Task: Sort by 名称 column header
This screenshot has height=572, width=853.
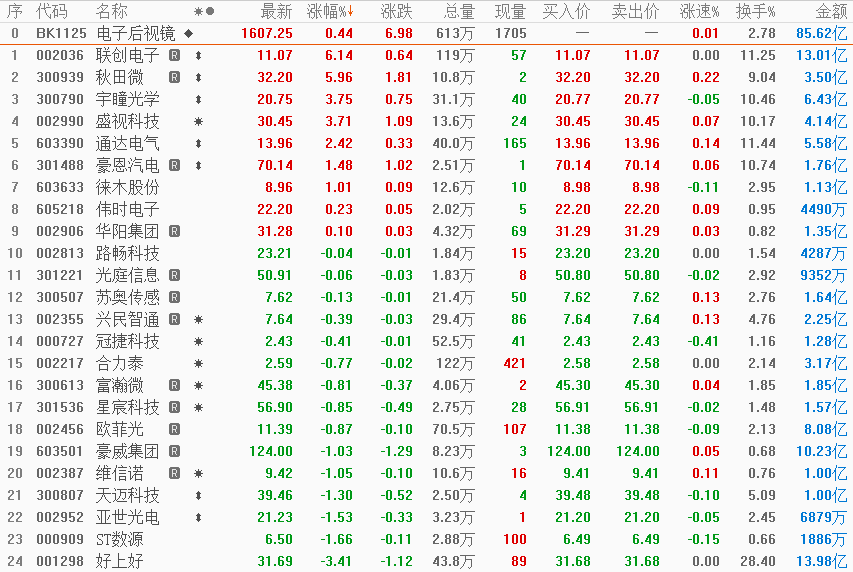Action: pos(112,11)
